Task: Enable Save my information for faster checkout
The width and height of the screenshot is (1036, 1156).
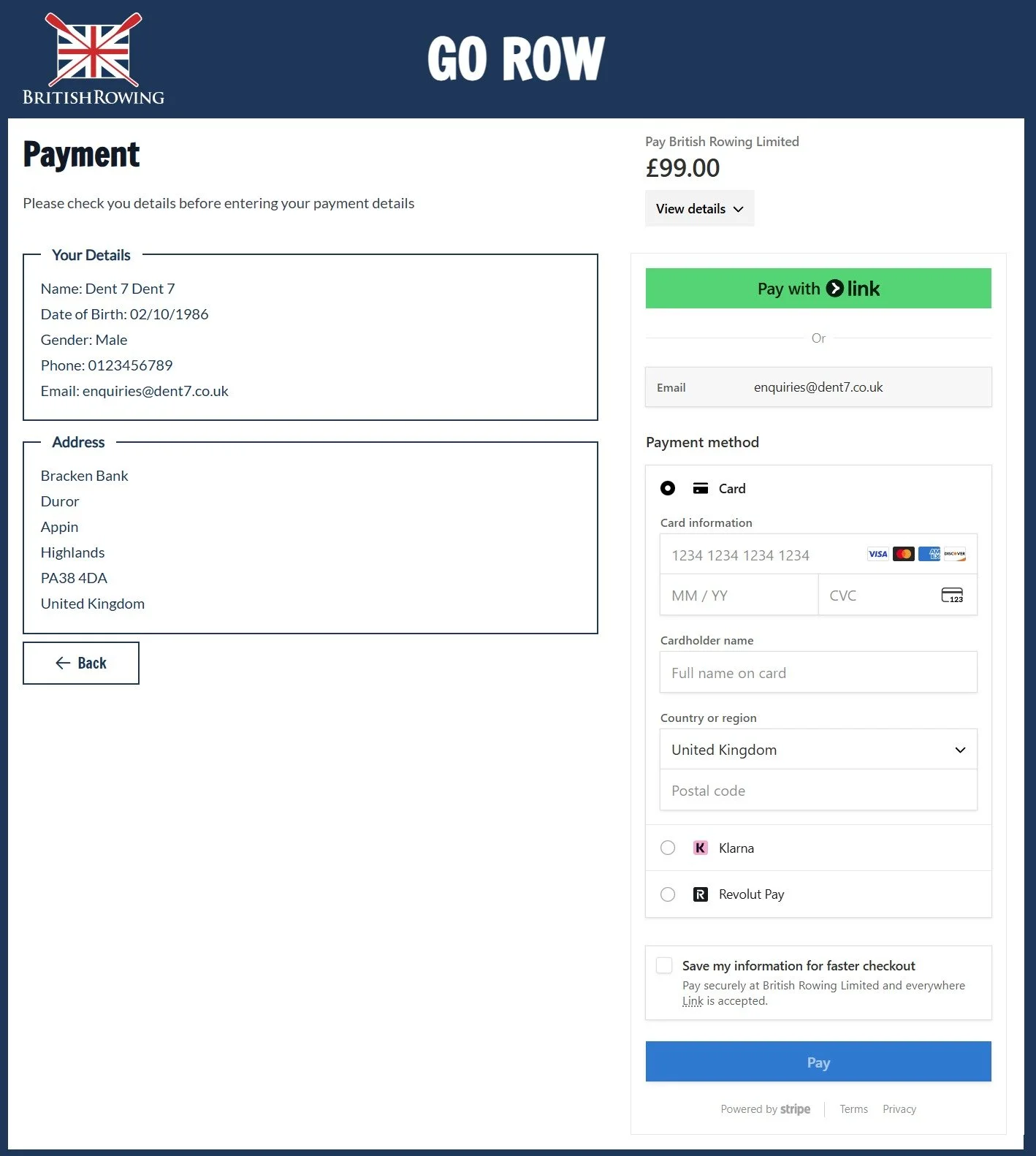Action: (664, 965)
